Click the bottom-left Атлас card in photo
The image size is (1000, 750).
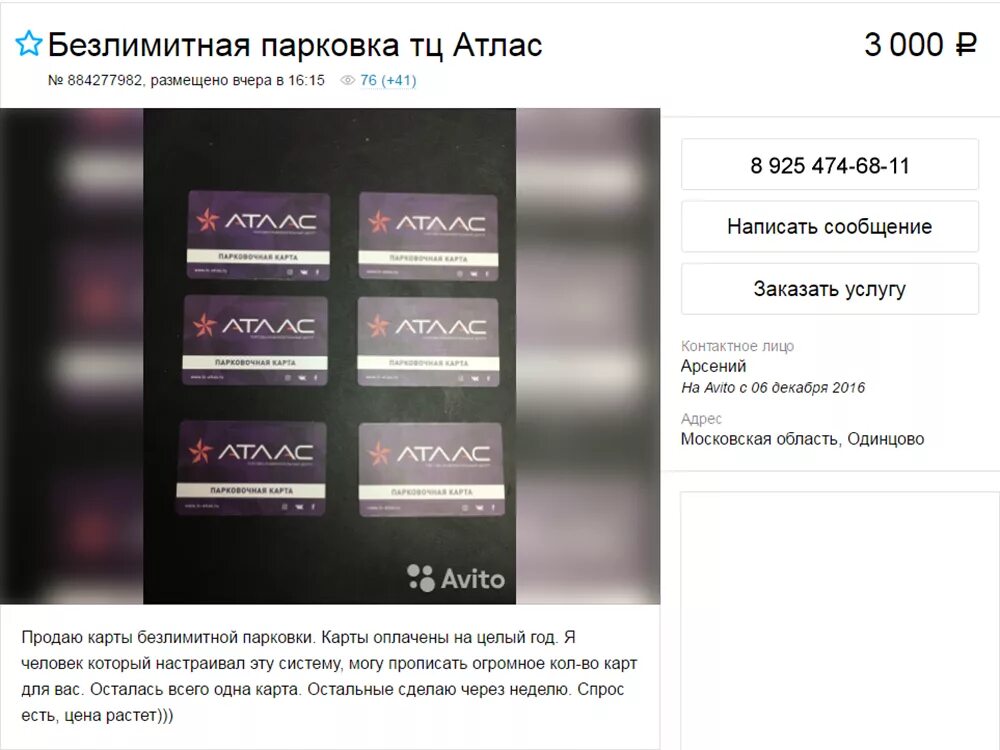[x=251, y=467]
